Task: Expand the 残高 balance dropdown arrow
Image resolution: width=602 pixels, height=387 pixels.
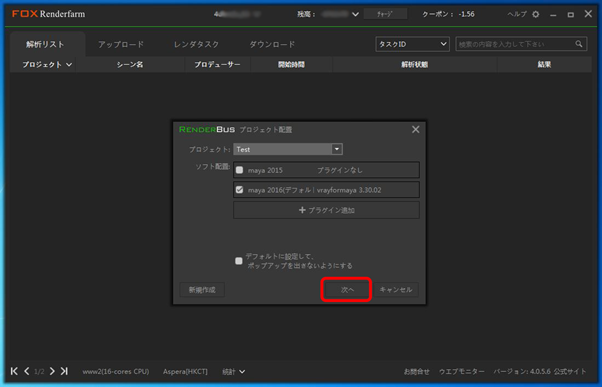Action: [x=356, y=14]
